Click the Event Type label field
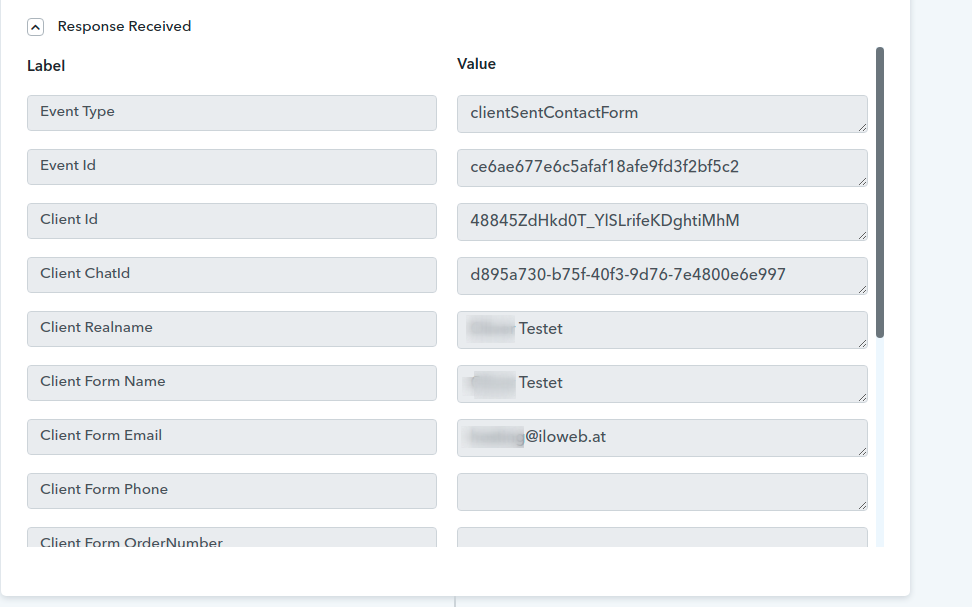Viewport: 972px width, 607px height. (x=232, y=113)
